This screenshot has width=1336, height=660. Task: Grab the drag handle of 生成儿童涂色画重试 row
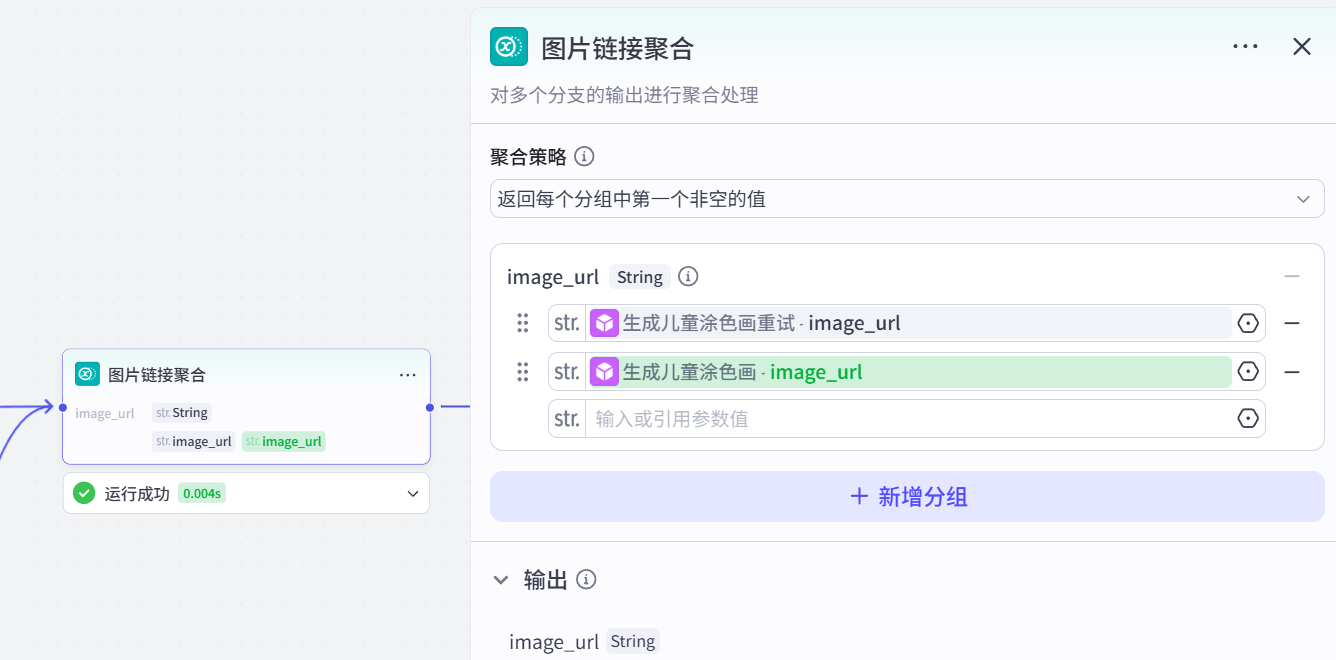pos(522,323)
